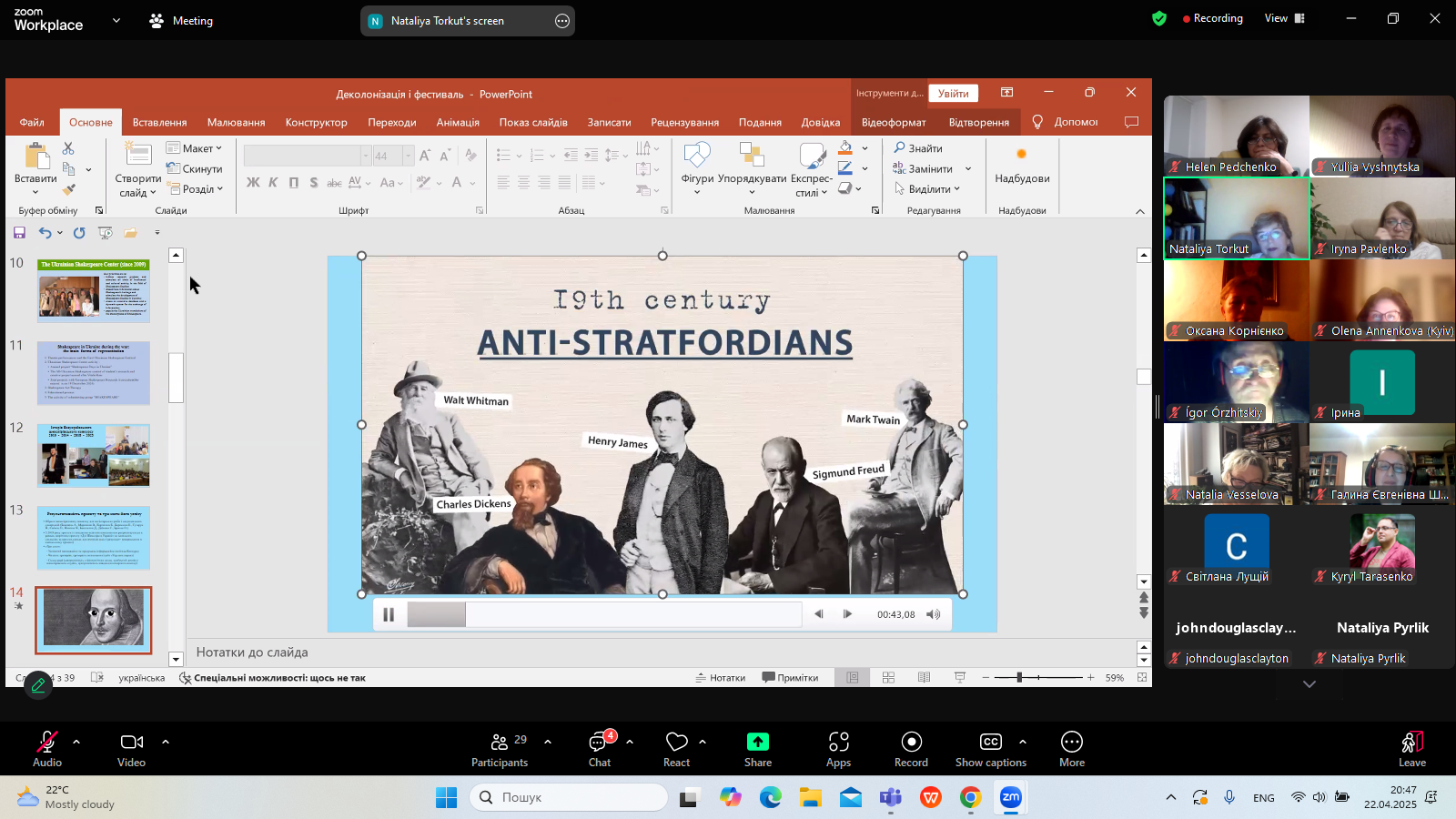Pause the slide media playback
This screenshot has width=1456, height=819.
[x=389, y=614]
